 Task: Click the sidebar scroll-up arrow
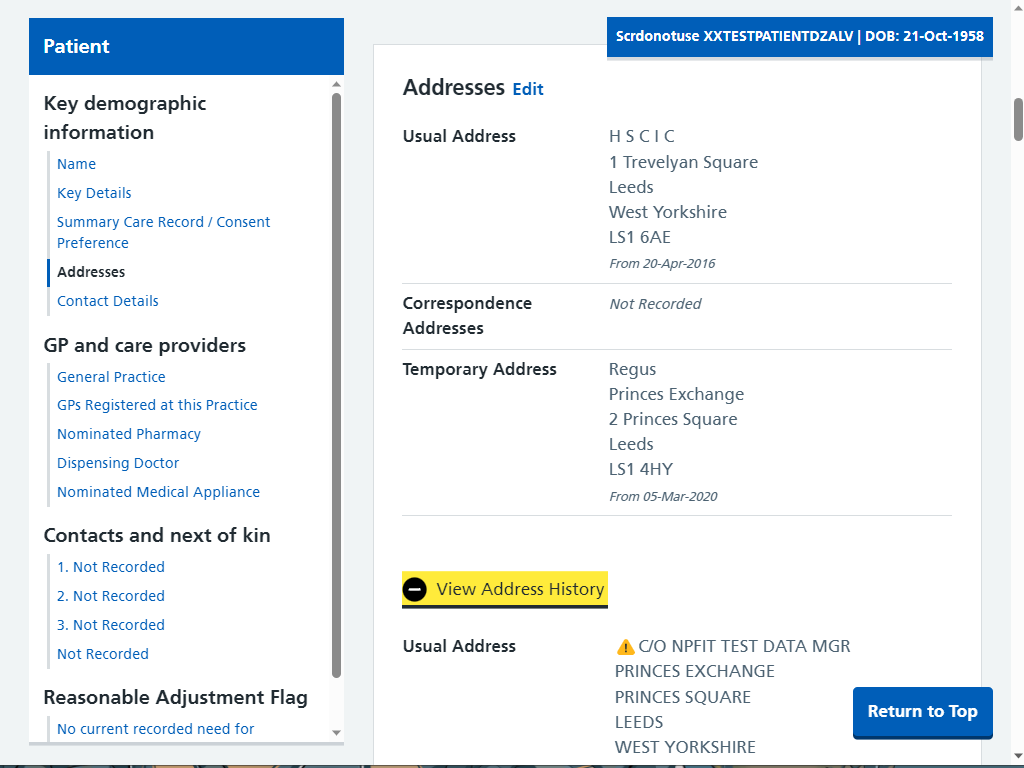pos(336,84)
